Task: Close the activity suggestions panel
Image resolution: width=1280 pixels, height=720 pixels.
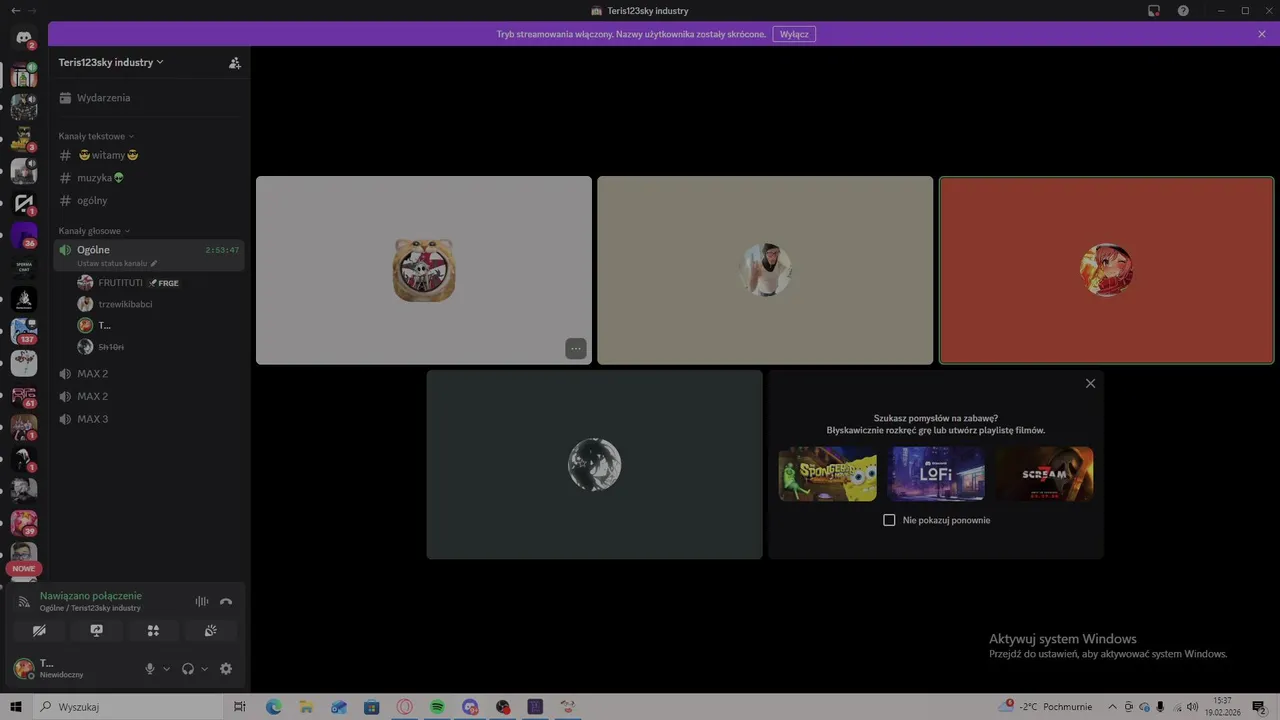Action: pyautogui.click(x=1090, y=384)
